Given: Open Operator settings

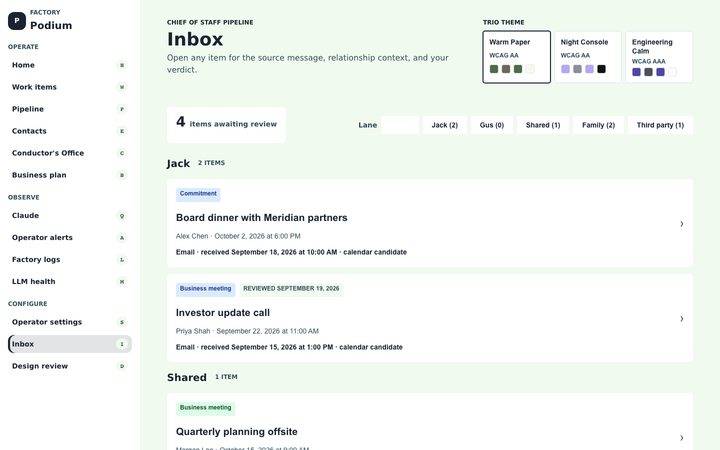Looking at the screenshot, I should (69, 322).
